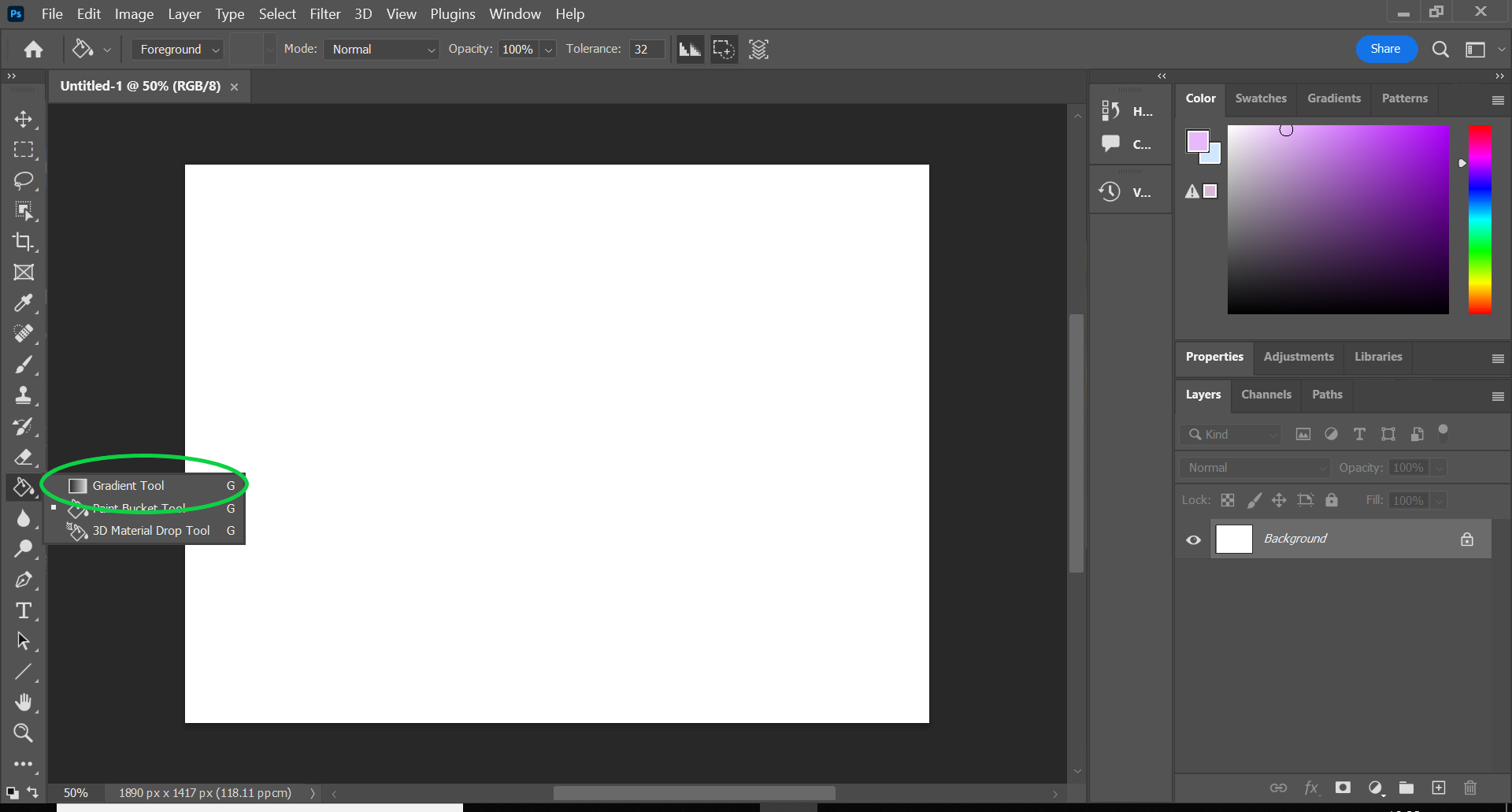Toggle visibility of the Background layer
This screenshot has height=812, width=1512.
click(x=1194, y=539)
